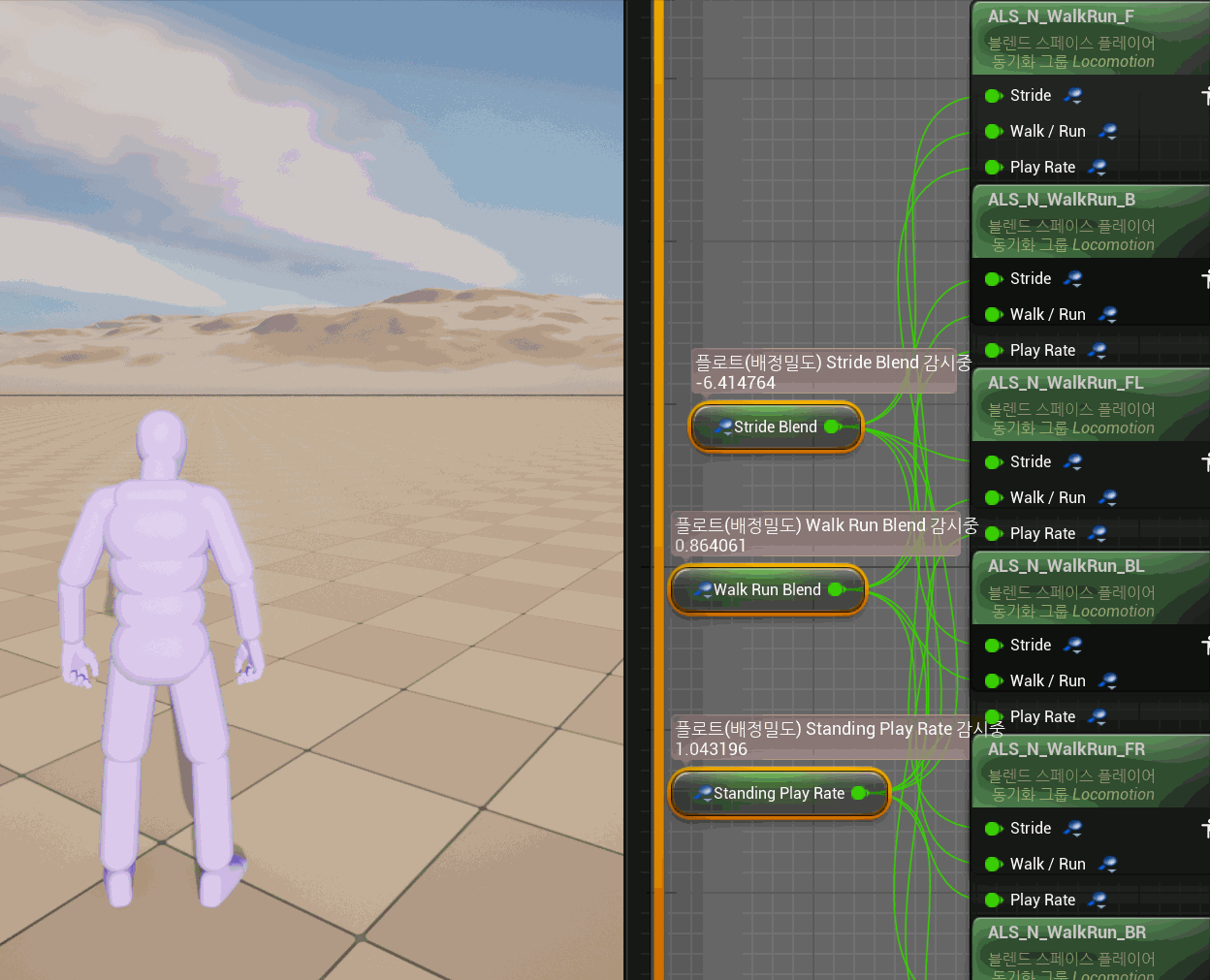Click the watch icon beside Stride in ALS_N_WalkRun_B
The image size is (1210, 980).
tap(1072, 278)
